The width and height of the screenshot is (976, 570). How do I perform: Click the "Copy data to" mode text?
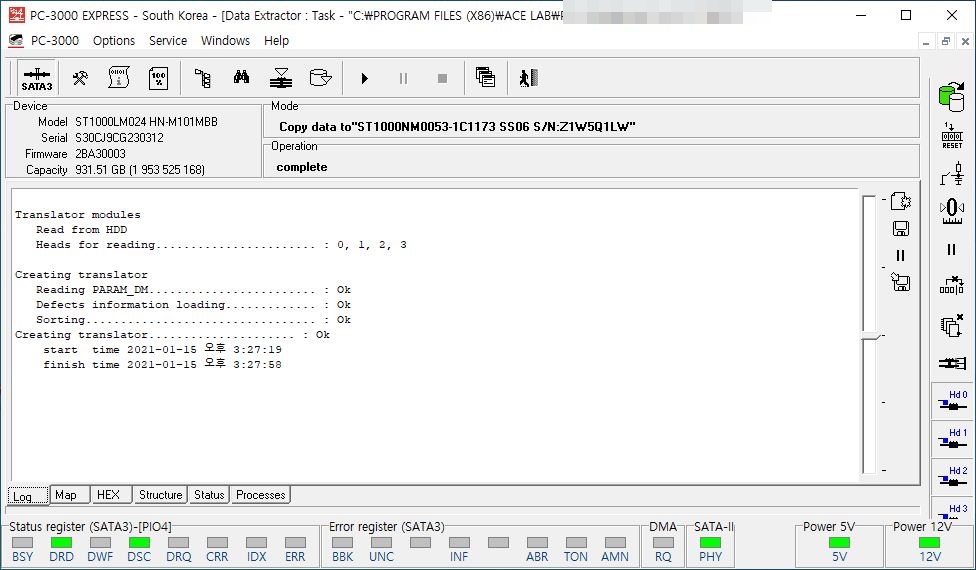[457, 127]
